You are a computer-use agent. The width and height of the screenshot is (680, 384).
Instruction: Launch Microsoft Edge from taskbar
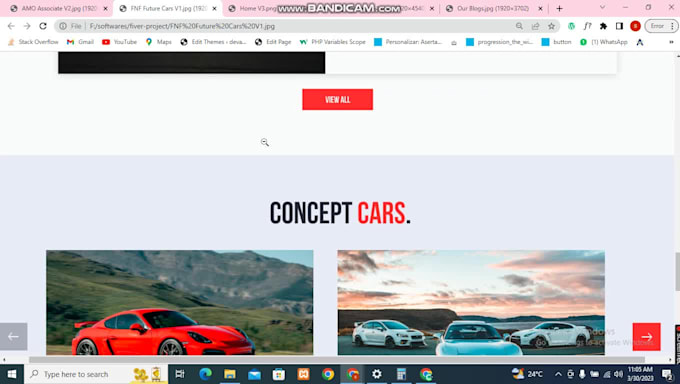(205, 374)
